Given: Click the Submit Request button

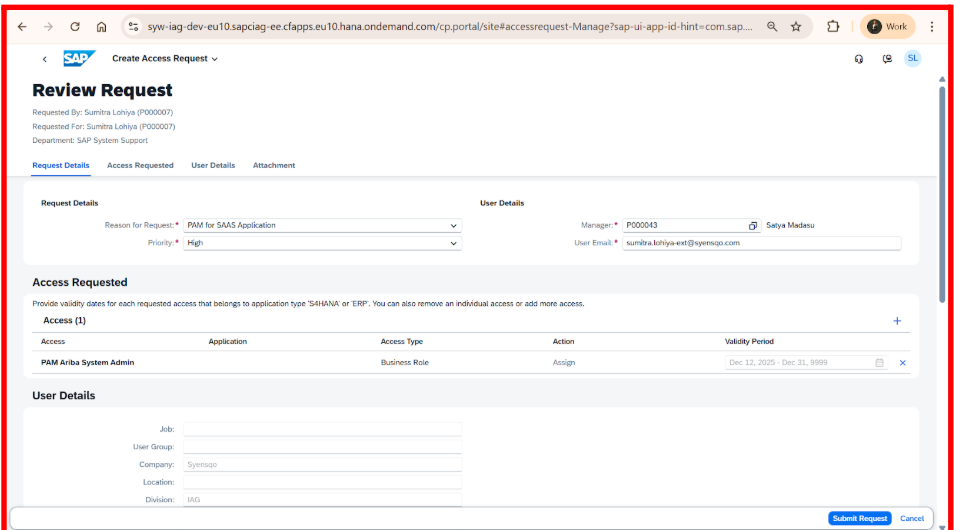Looking at the screenshot, I should click(859, 518).
